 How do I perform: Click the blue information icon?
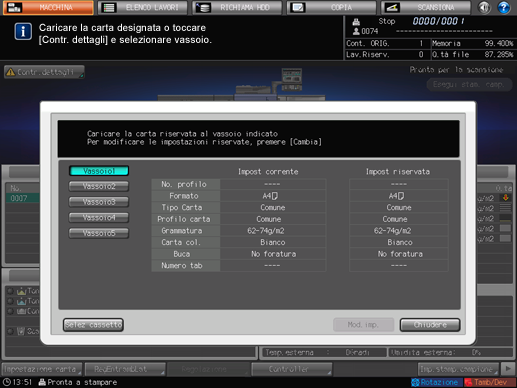[x=23, y=32]
